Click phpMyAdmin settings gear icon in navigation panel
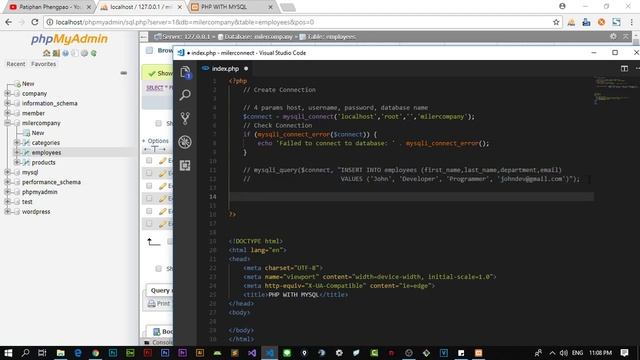 tap(84, 53)
